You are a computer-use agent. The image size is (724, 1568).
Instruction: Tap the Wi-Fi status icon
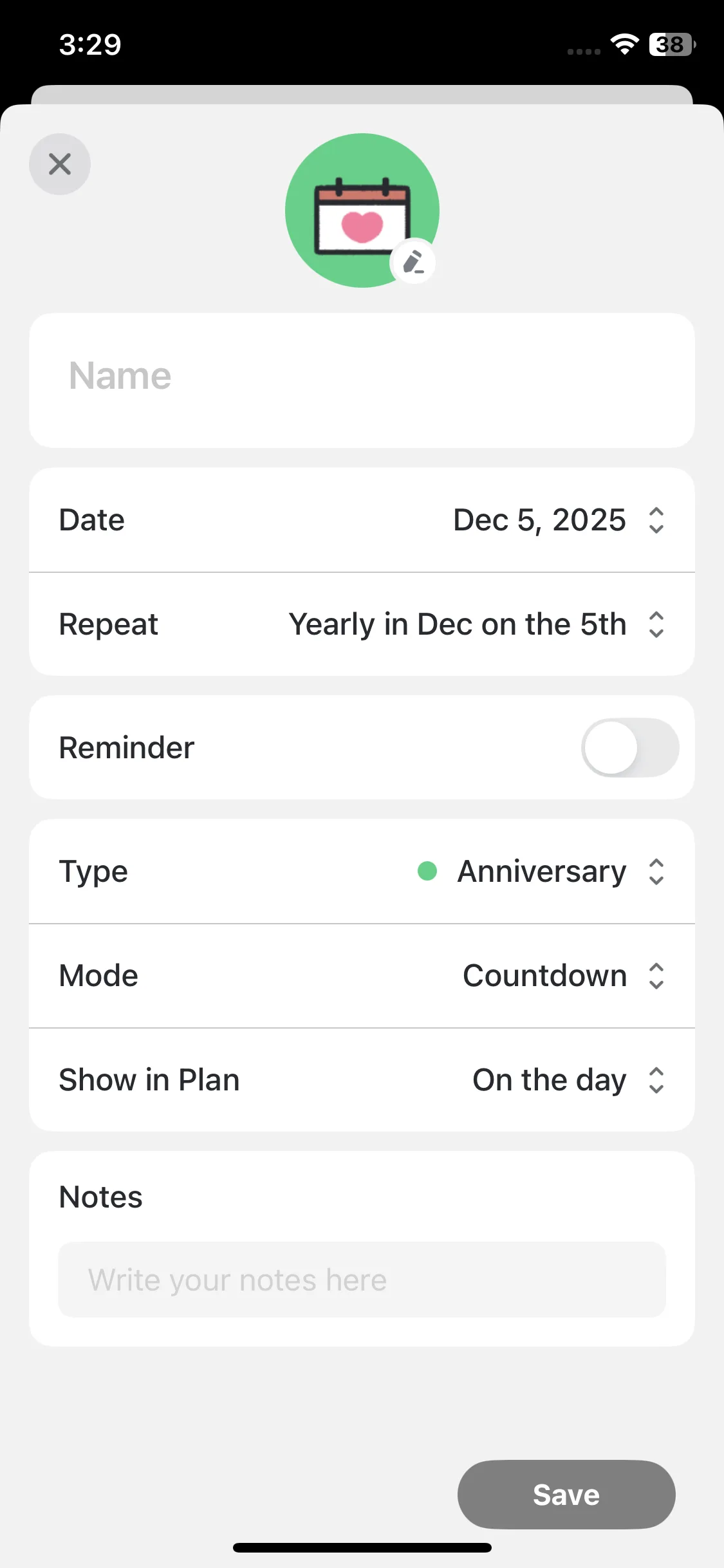coord(624,44)
